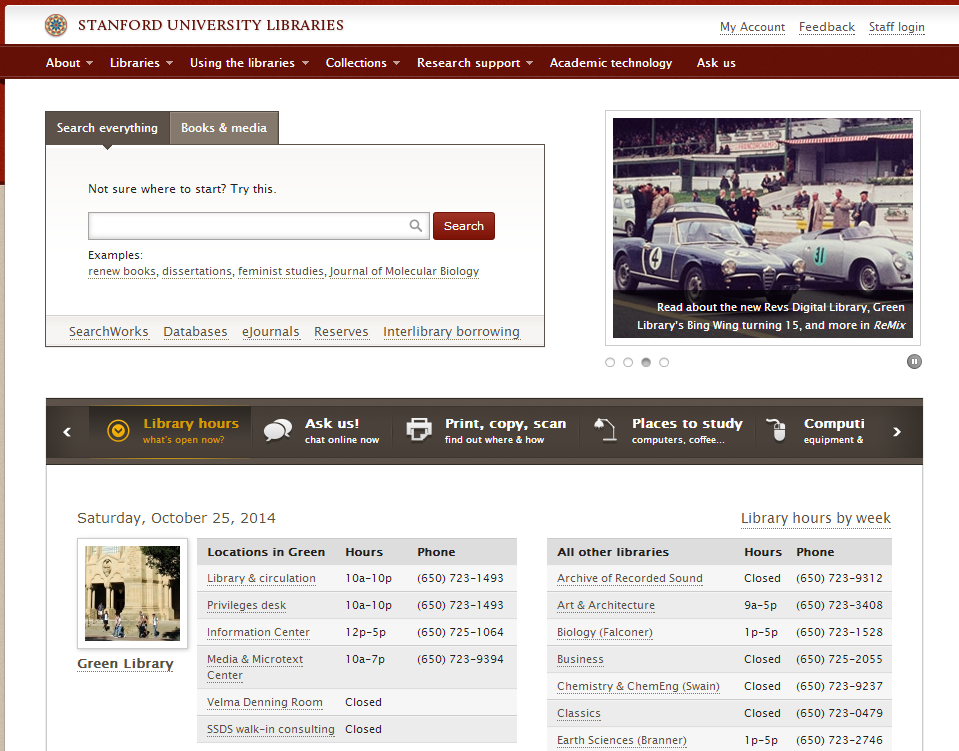Click the Library hours clock icon
The height and width of the screenshot is (751, 959).
coord(118,431)
